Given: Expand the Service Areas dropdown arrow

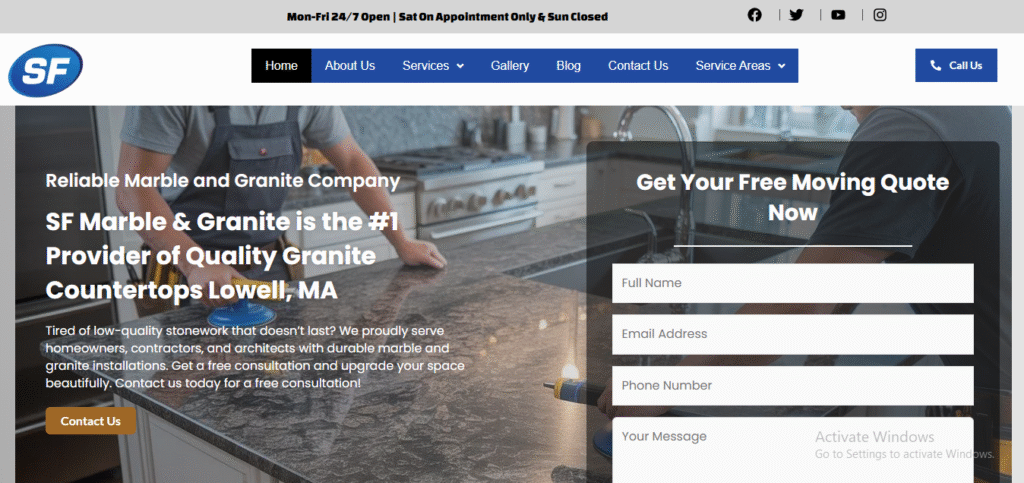Looking at the screenshot, I should click(x=782, y=66).
